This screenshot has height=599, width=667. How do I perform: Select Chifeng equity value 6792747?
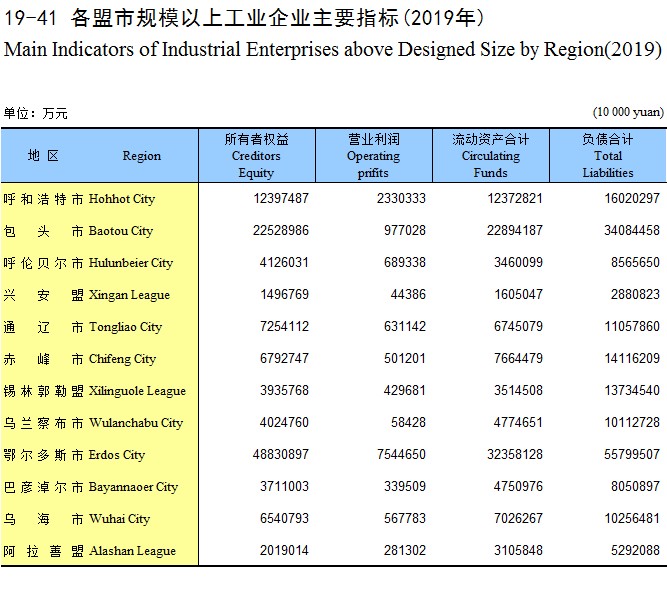(x=284, y=358)
